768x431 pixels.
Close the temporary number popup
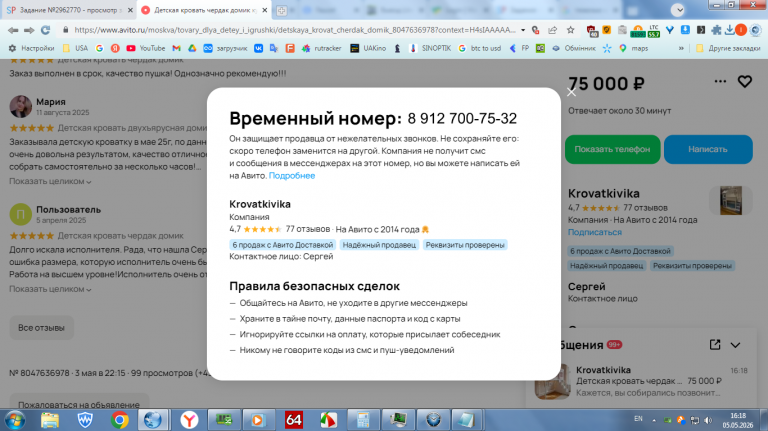coord(571,92)
